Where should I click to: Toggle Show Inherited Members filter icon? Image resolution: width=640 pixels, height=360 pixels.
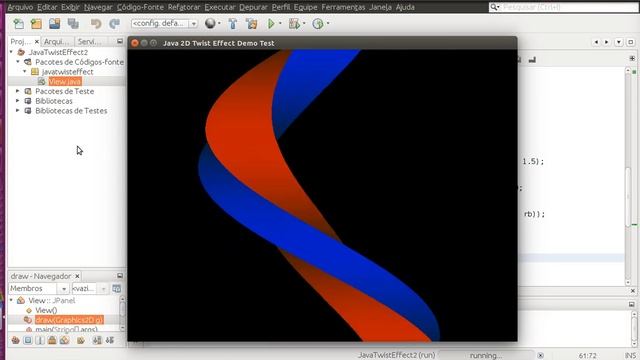coord(16,340)
